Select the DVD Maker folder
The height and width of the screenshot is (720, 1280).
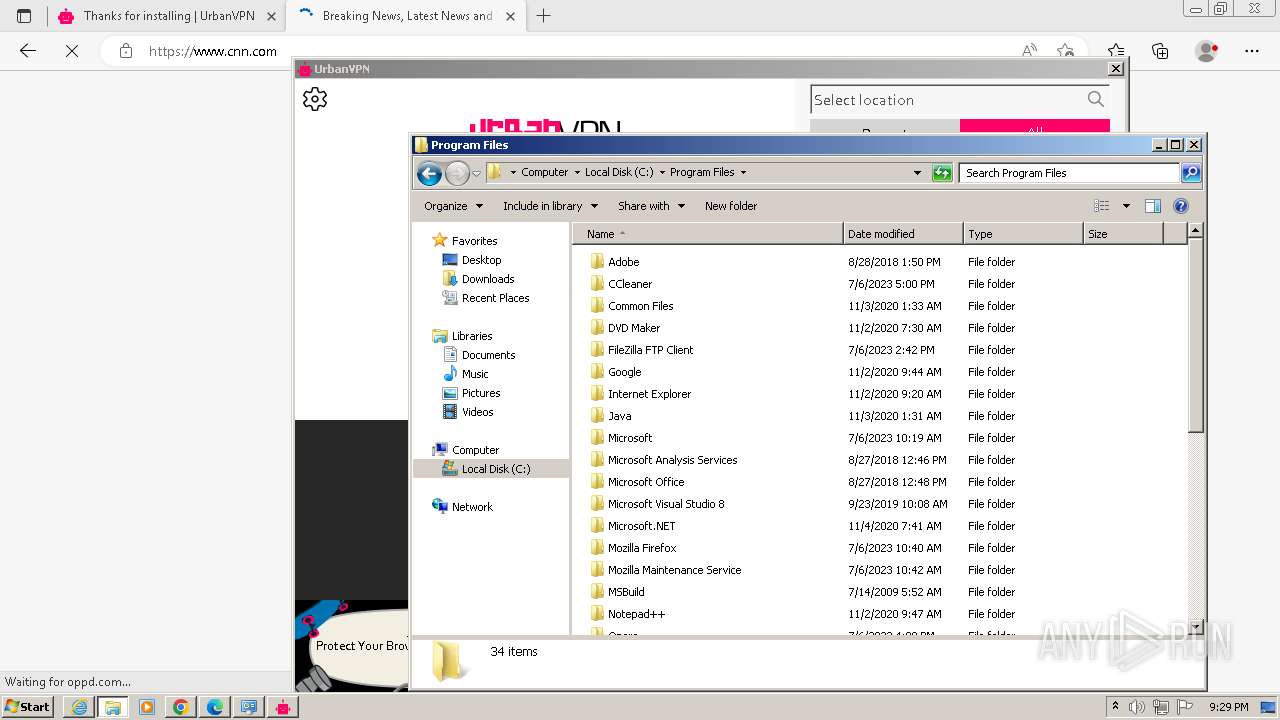634,328
